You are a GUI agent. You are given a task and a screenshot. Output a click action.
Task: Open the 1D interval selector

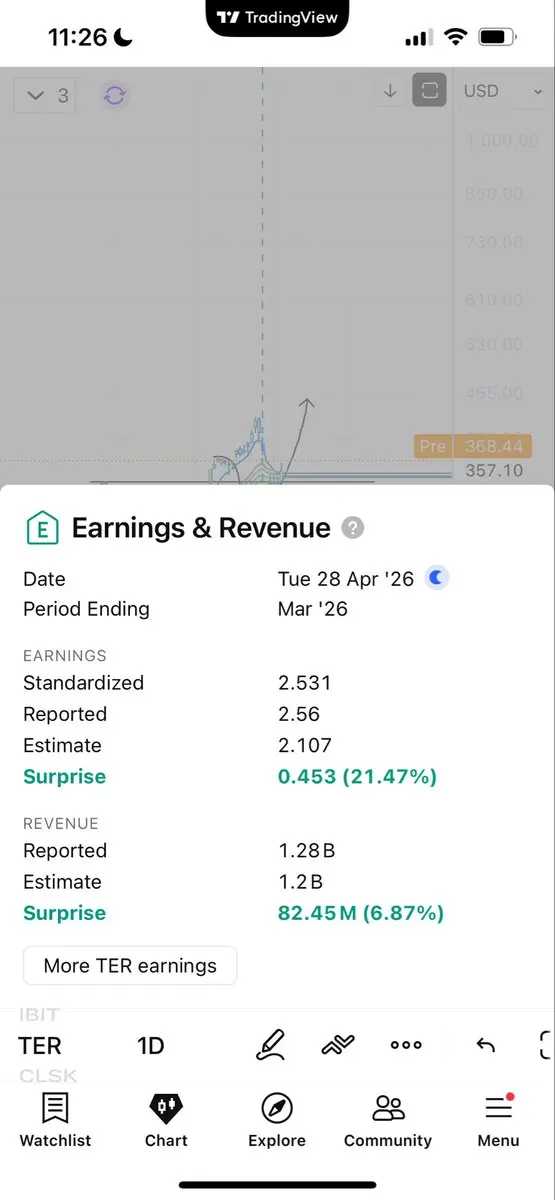pyautogui.click(x=150, y=1046)
